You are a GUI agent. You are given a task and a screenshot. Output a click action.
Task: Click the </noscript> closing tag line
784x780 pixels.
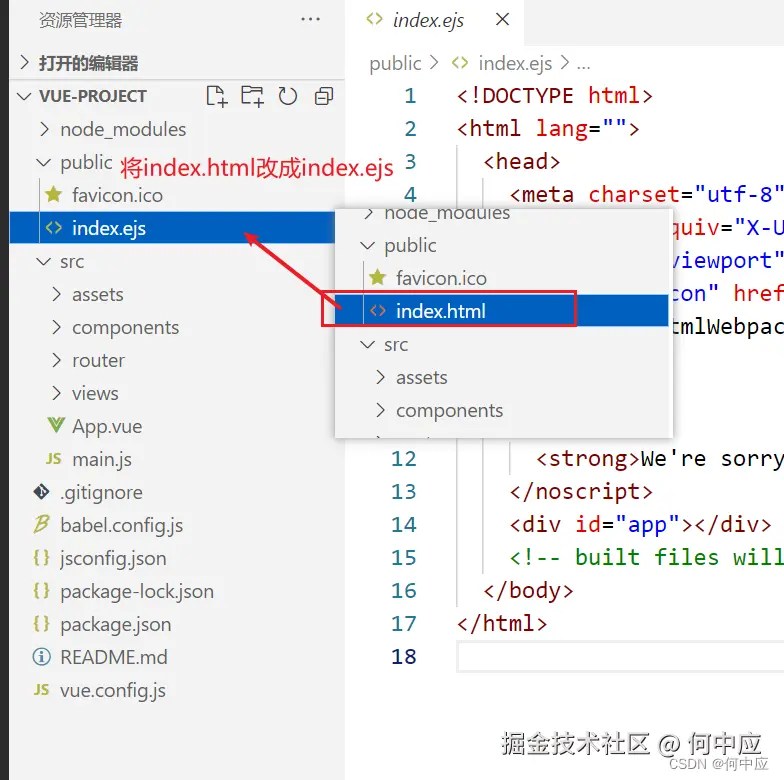click(581, 492)
